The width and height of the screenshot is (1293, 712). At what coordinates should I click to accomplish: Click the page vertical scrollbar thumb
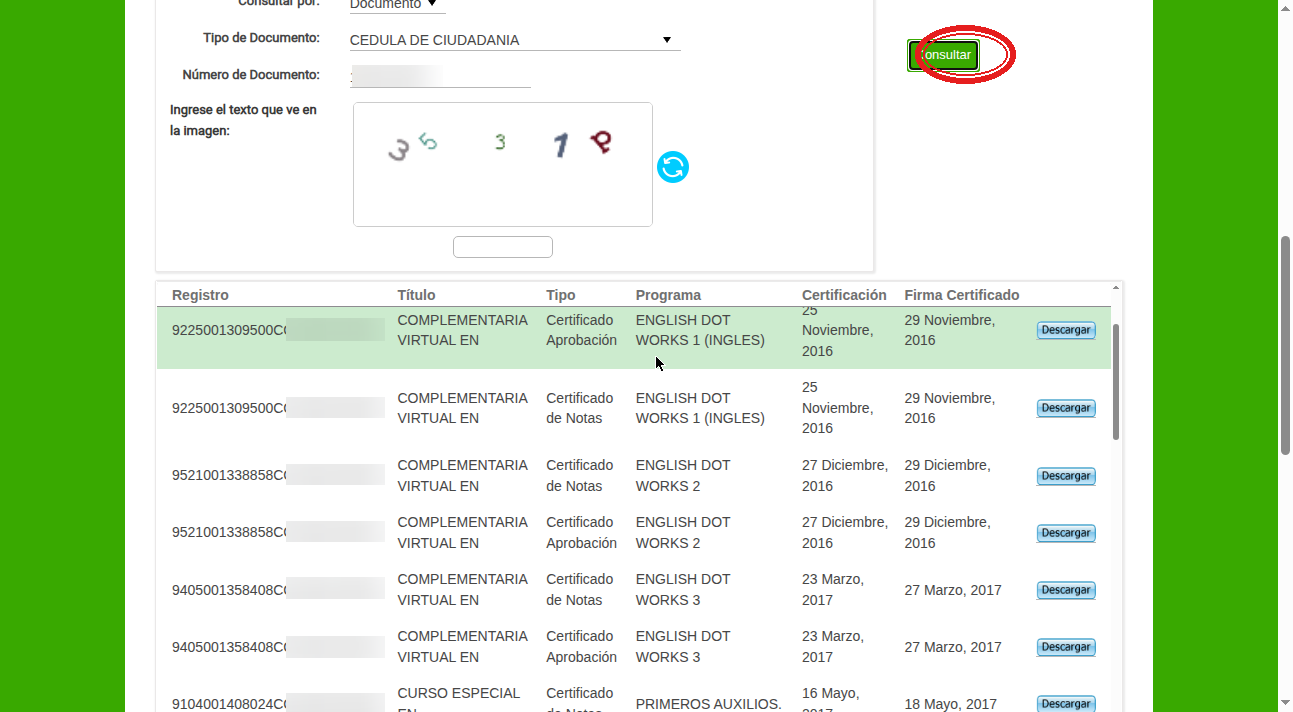pos(1286,345)
